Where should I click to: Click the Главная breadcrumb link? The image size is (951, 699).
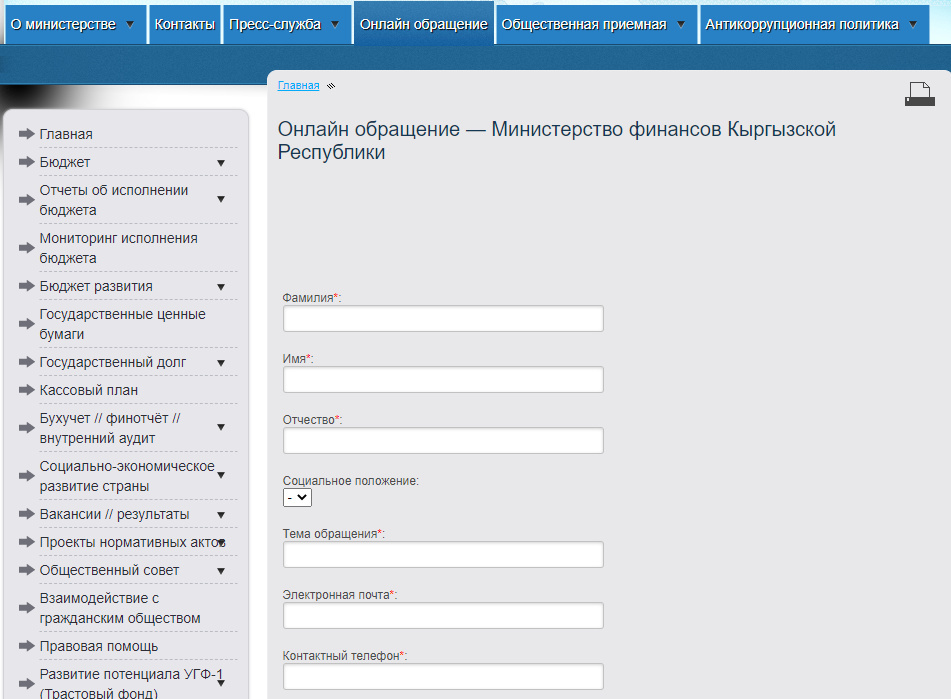298,85
